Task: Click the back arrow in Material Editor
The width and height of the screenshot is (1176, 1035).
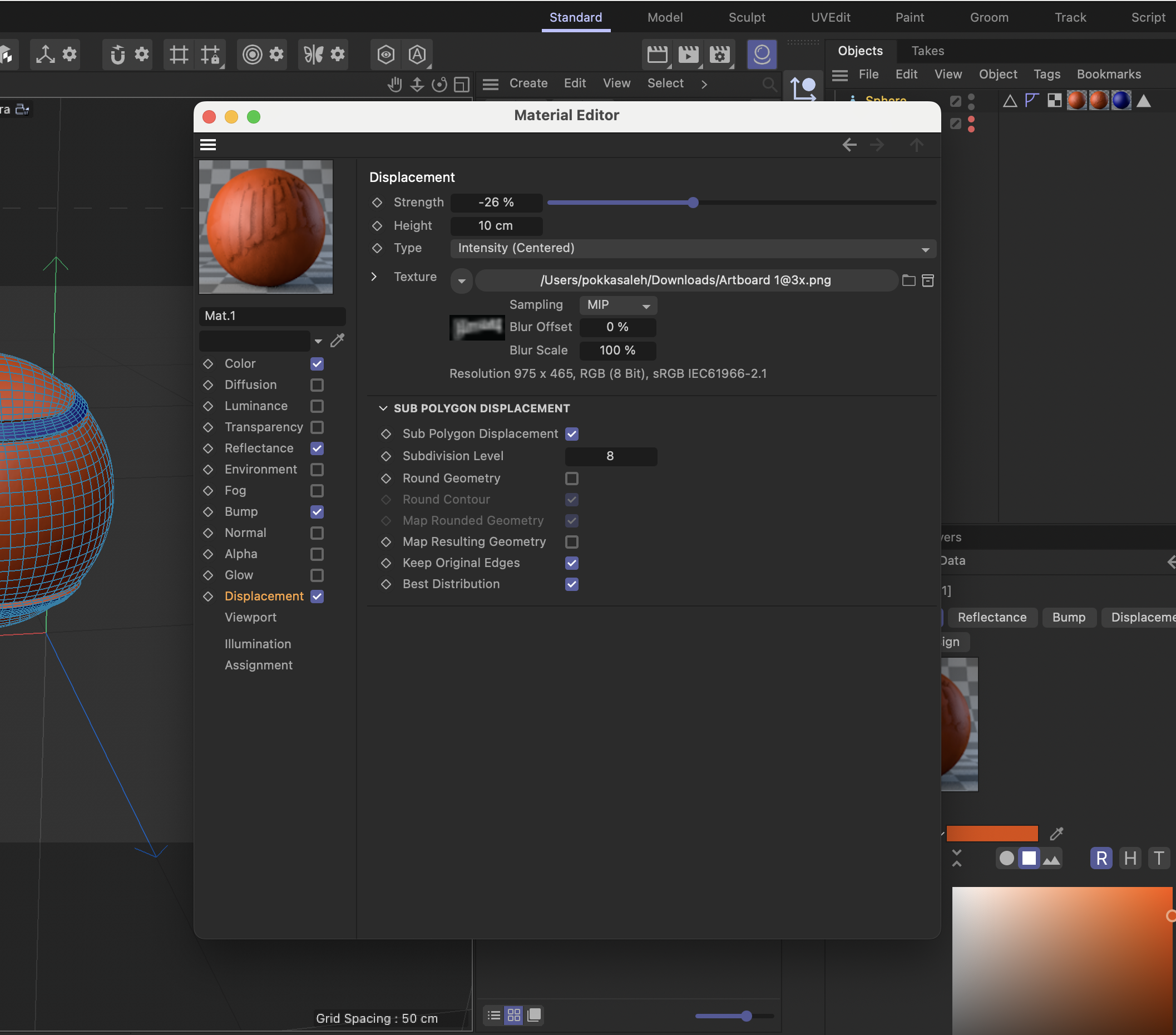Action: tap(849, 145)
